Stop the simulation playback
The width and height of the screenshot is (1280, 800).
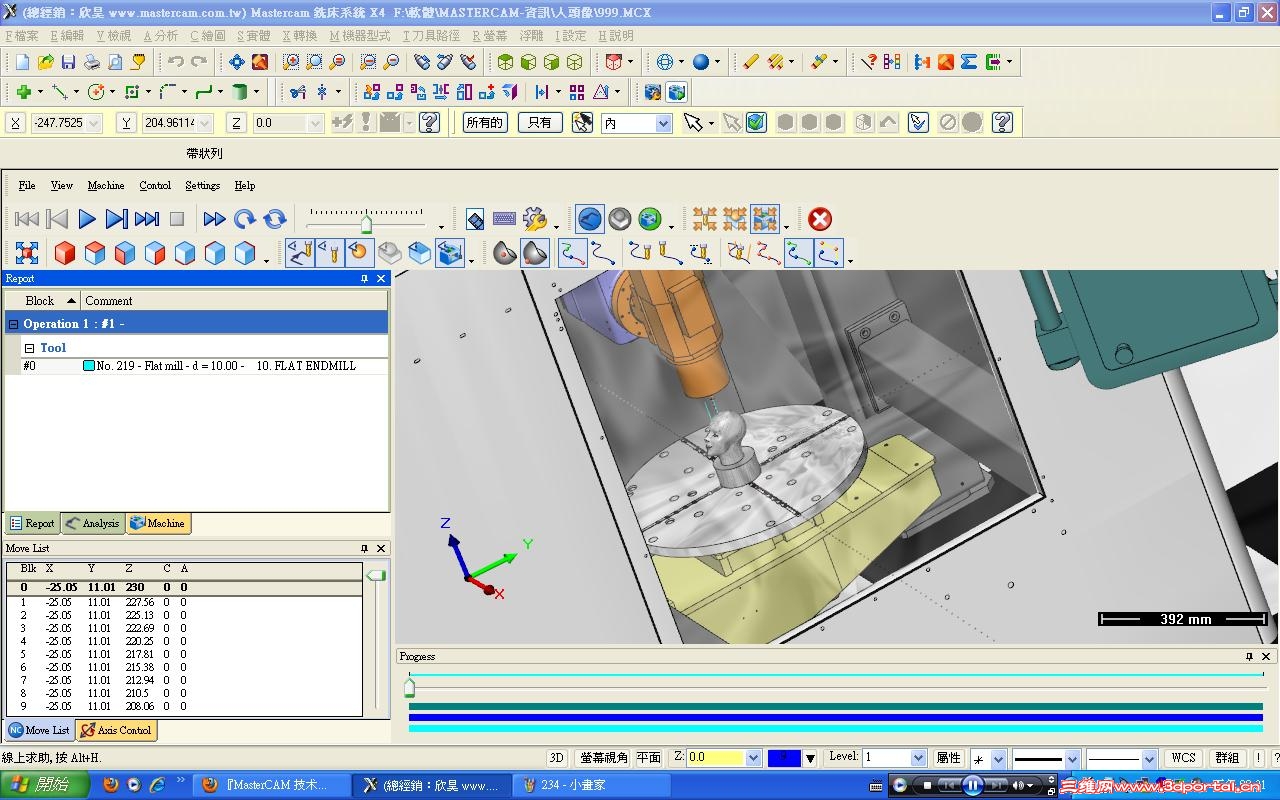click(x=177, y=219)
